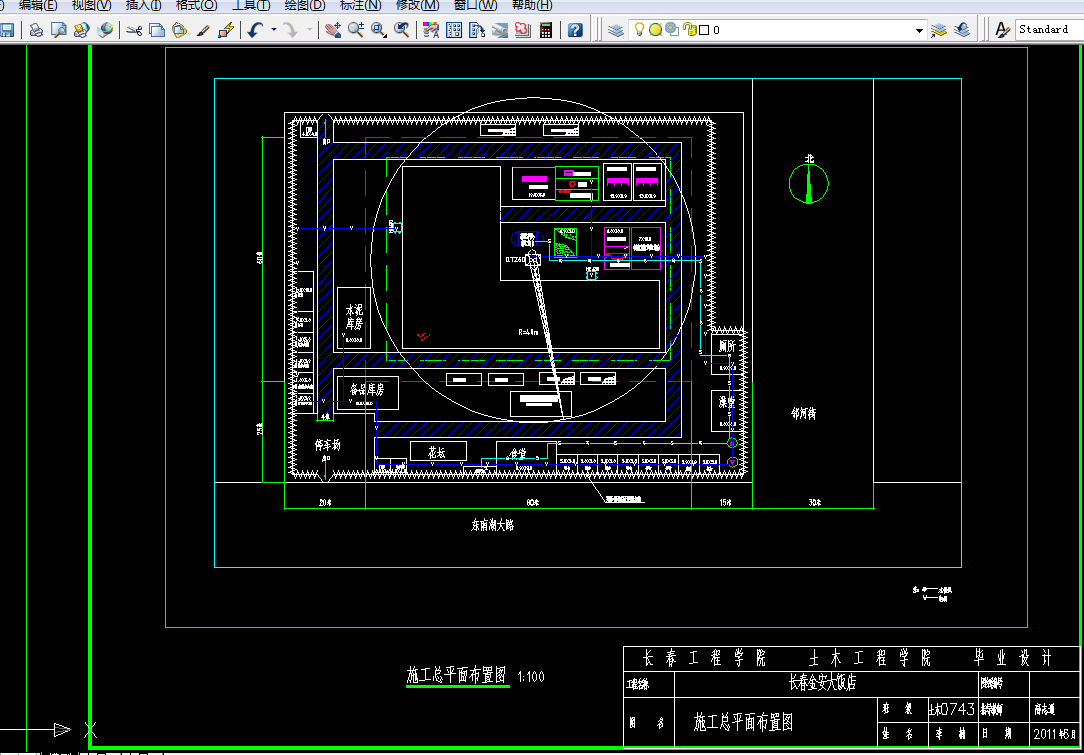Click the 水泥库房 label in the drawing
Viewport: 1084px width, 755px height.
pyautogui.click(x=355, y=316)
